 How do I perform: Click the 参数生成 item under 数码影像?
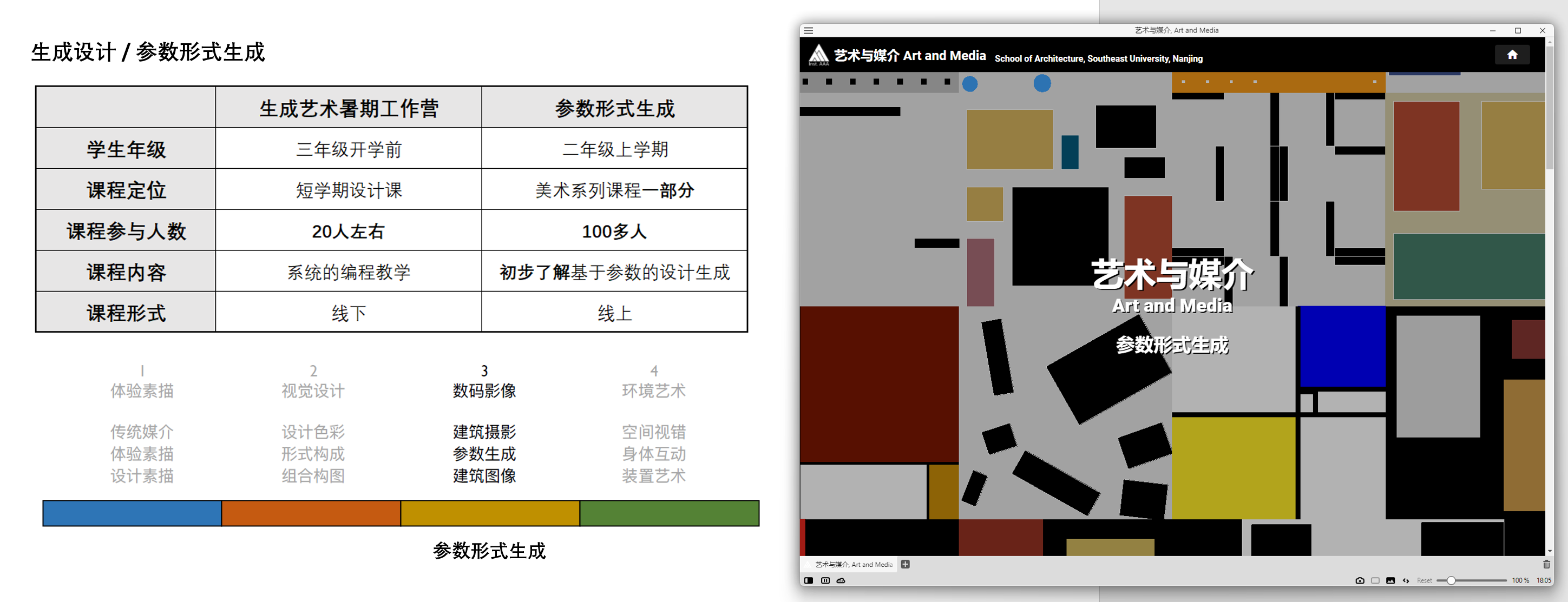484,454
